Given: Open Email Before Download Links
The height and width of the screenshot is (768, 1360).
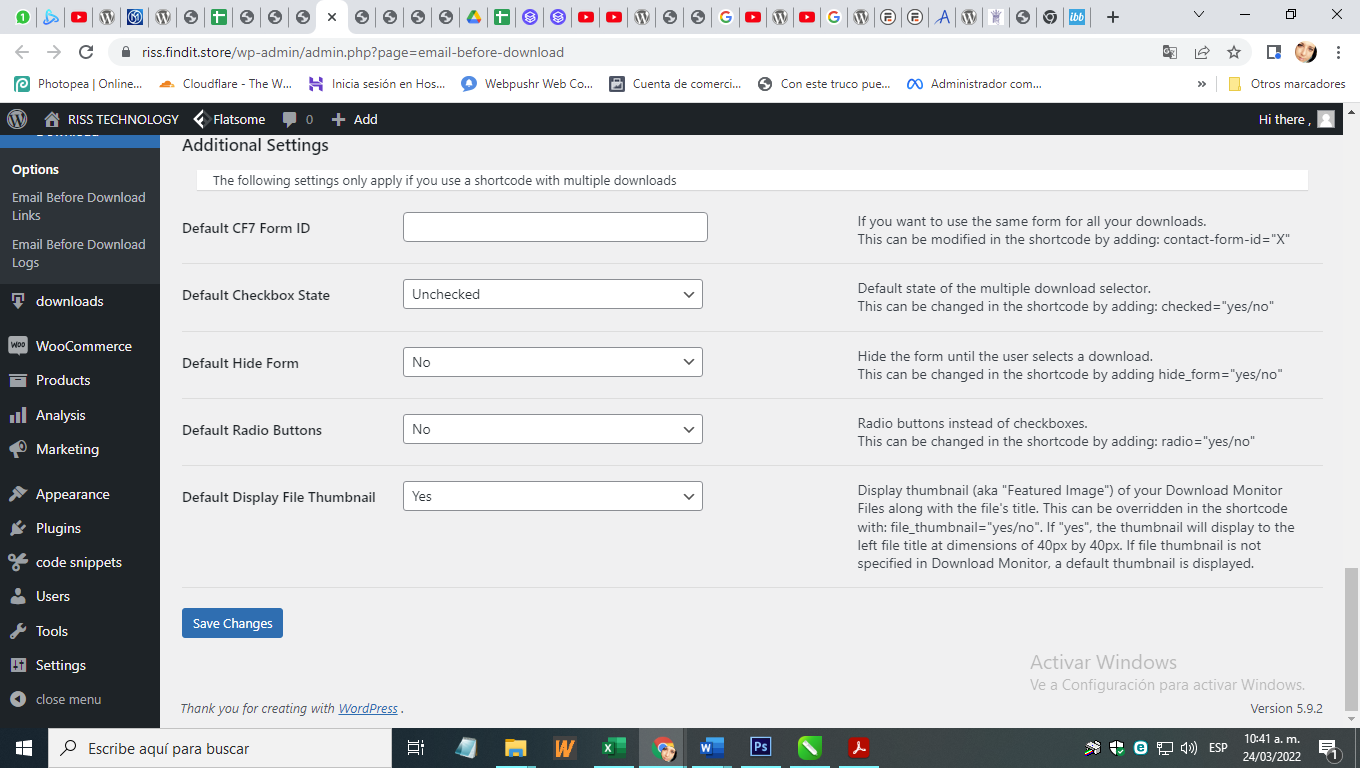Looking at the screenshot, I should tap(79, 206).
